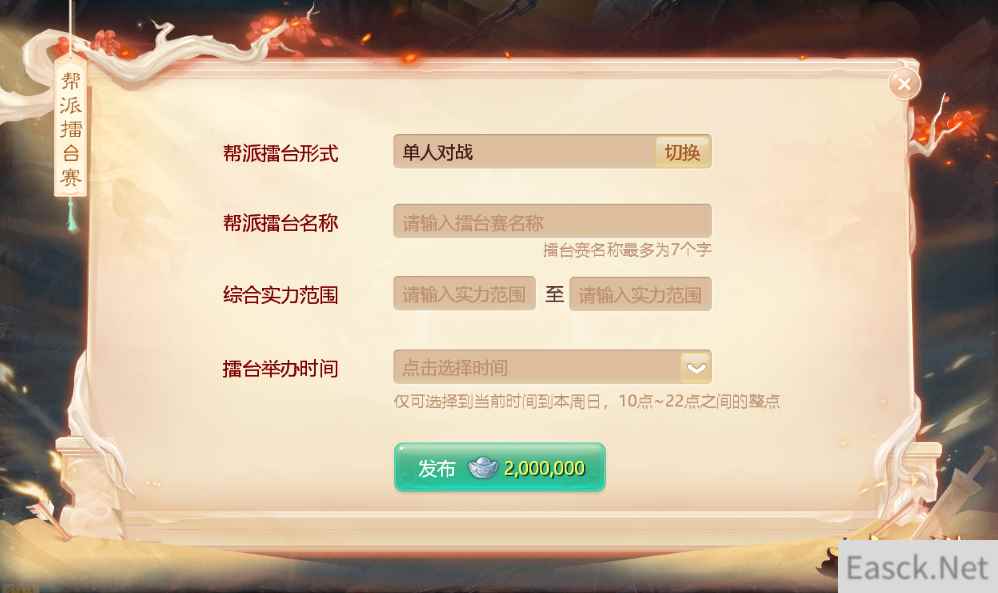This screenshot has height=593, width=998.
Task: Click the 帮派擂台名称 label
Action: [x=280, y=223]
